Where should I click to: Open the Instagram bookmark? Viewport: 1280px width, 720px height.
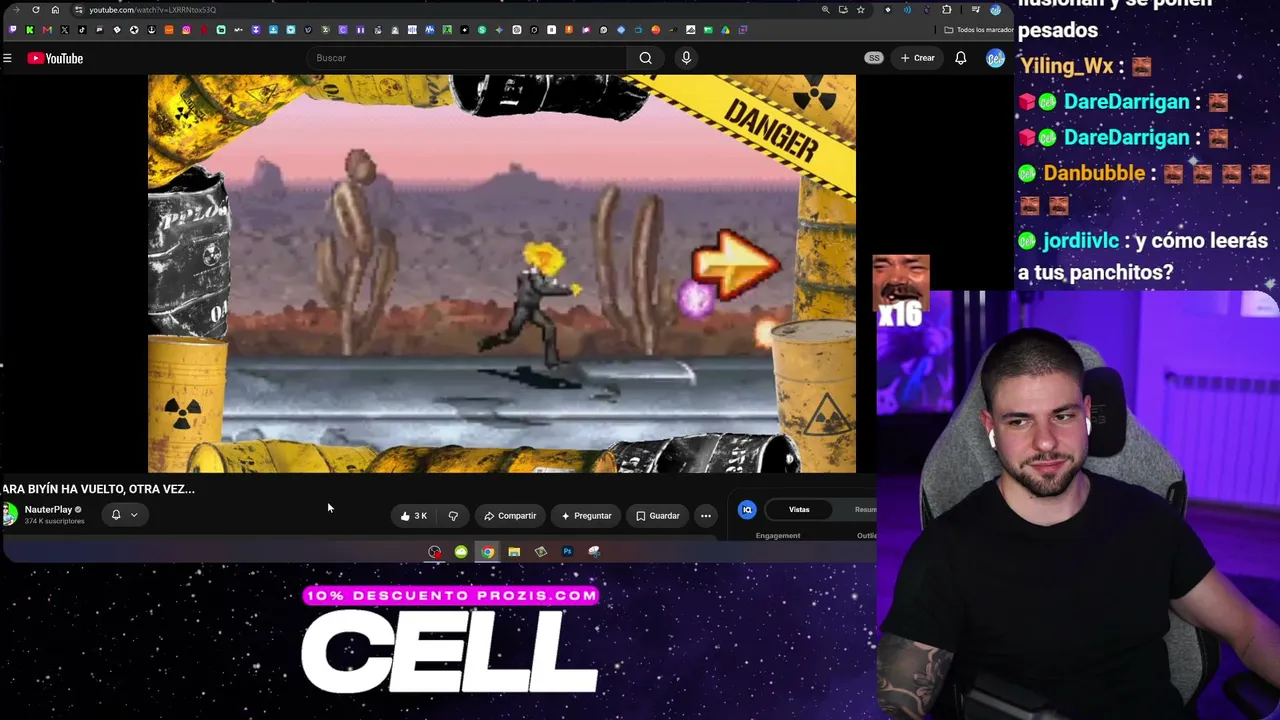[x=186, y=30]
